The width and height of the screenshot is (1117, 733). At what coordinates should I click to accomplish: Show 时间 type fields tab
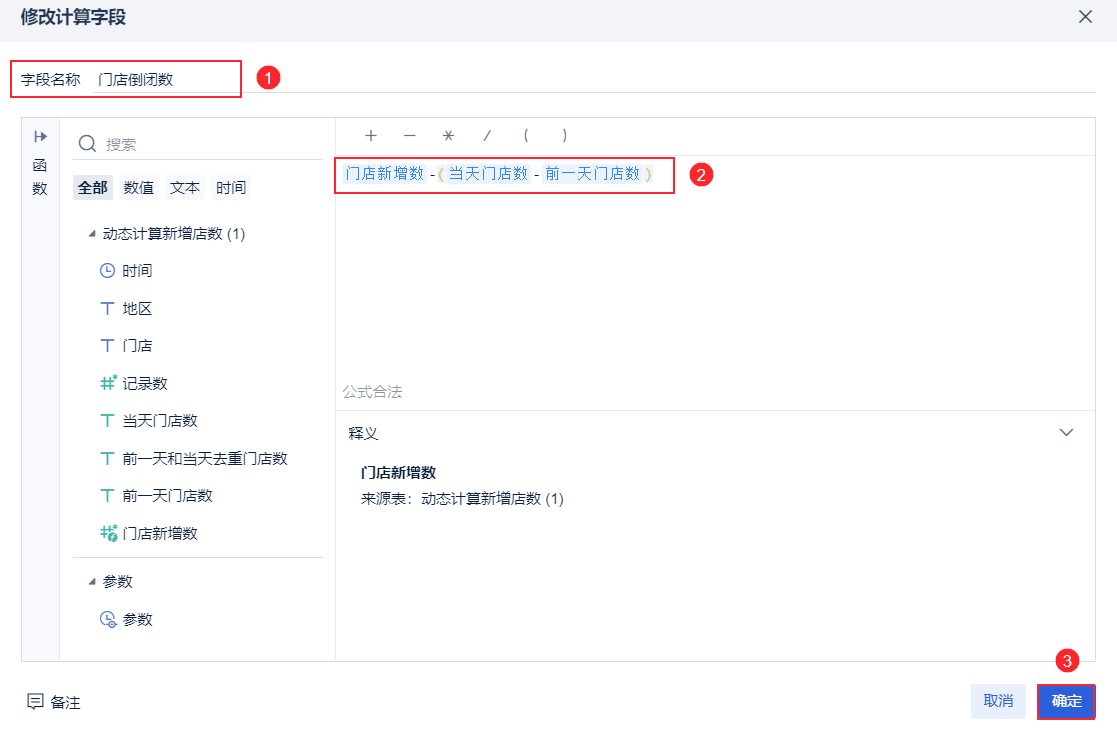[231, 187]
